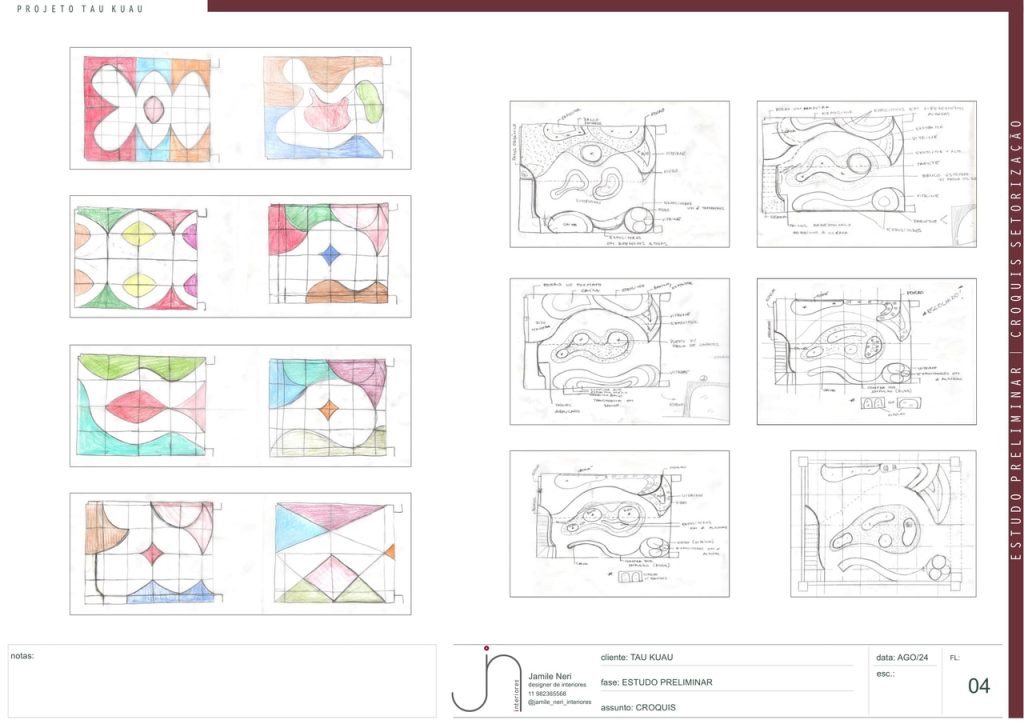
Task: Click the red dot above the logo
Action: pyautogui.click(x=485, y=648)
